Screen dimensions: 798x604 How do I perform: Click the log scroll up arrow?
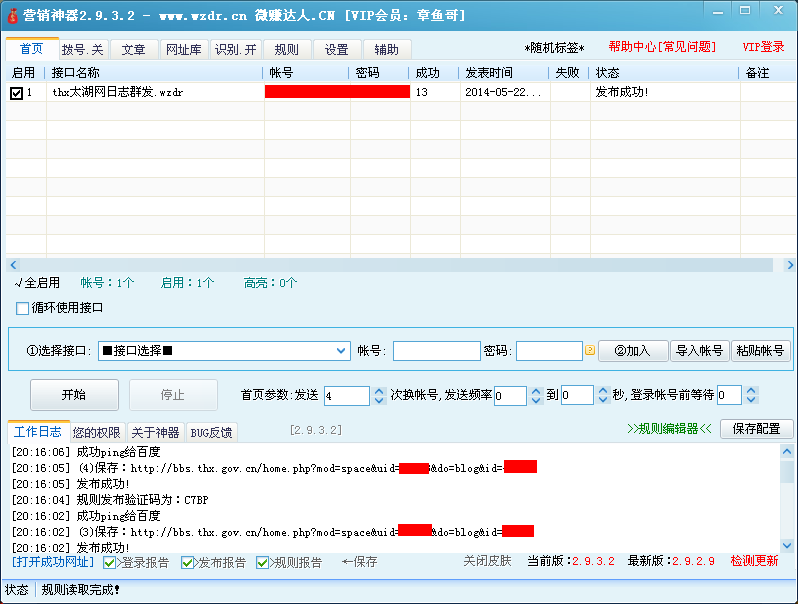[x=787, y=452]
